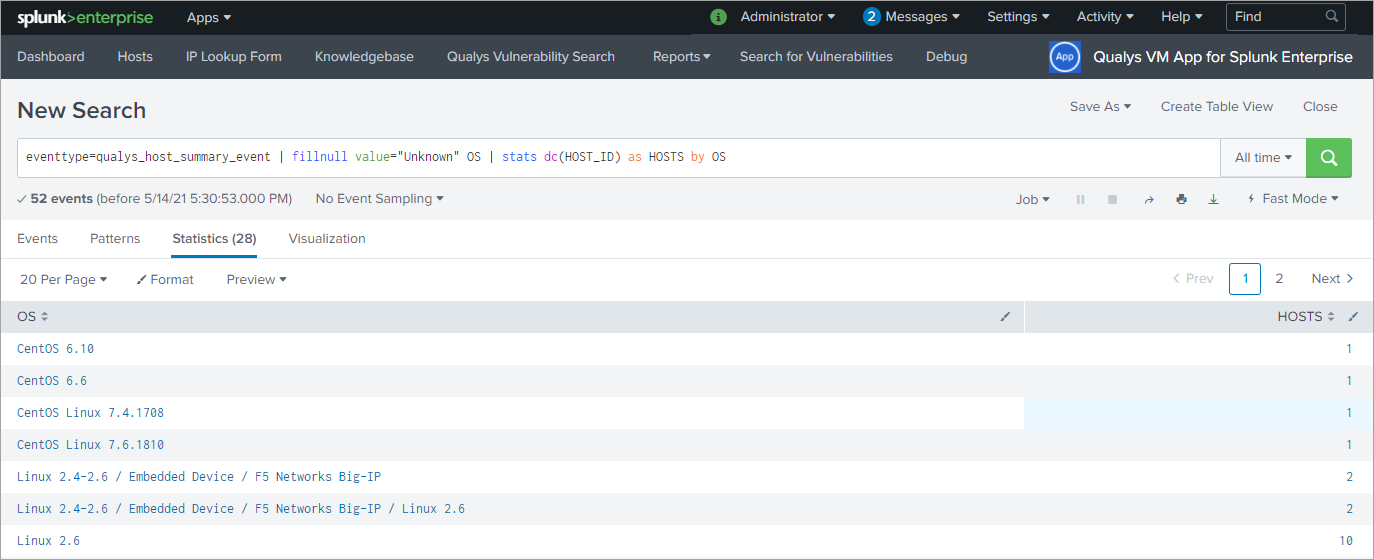Viewport: 1374px width, 560px height.
Task: Go to results page 2
Action: [x=1279, y=279]
